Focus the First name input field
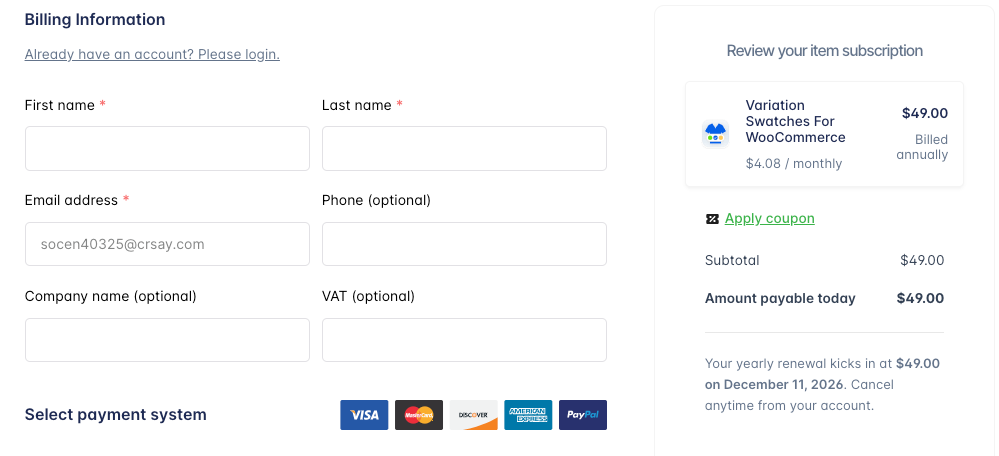This screenshot has width=999, height=456. [167, 149]
